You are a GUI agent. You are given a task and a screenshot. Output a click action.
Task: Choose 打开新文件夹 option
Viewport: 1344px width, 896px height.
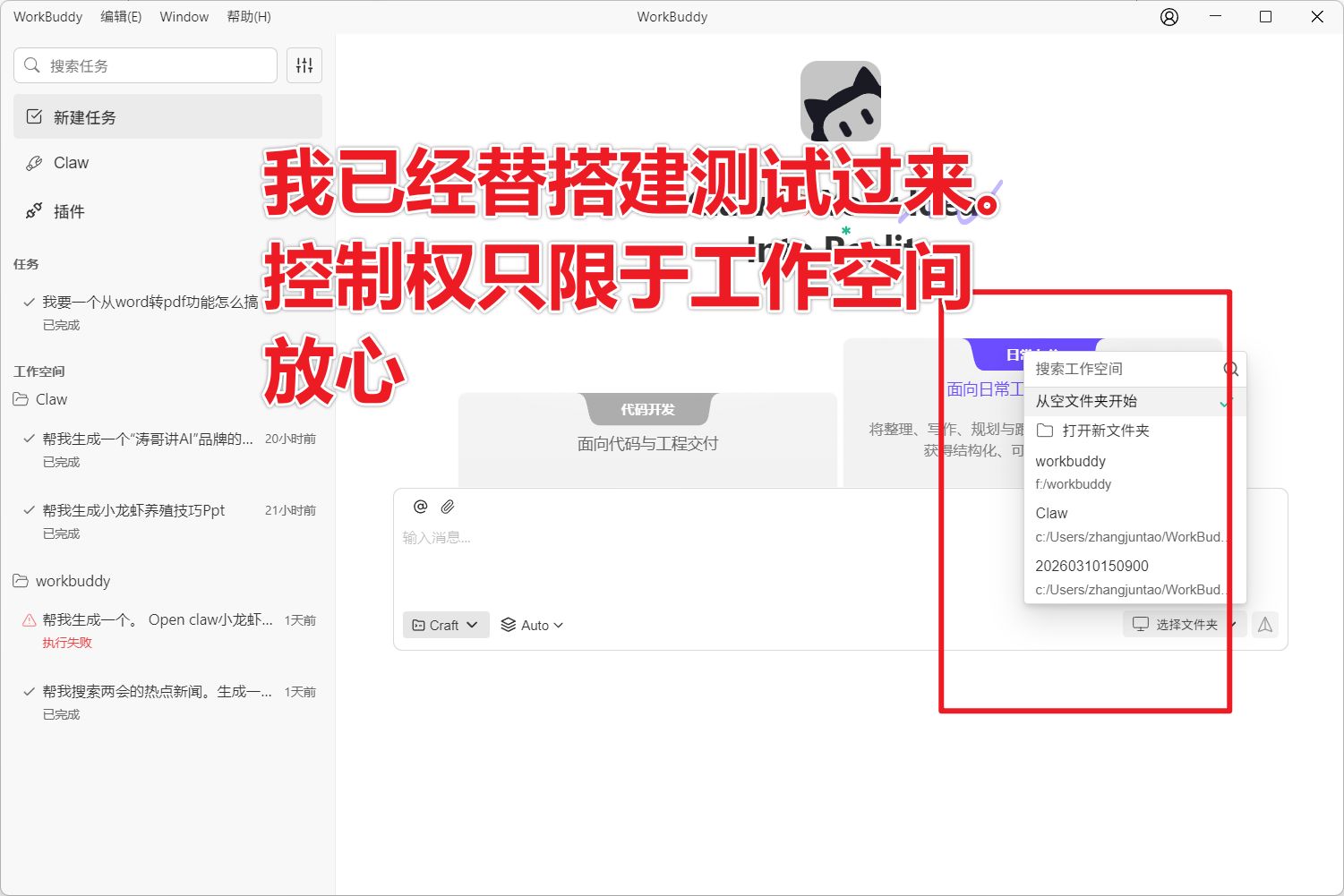(x=1134, y=431)
